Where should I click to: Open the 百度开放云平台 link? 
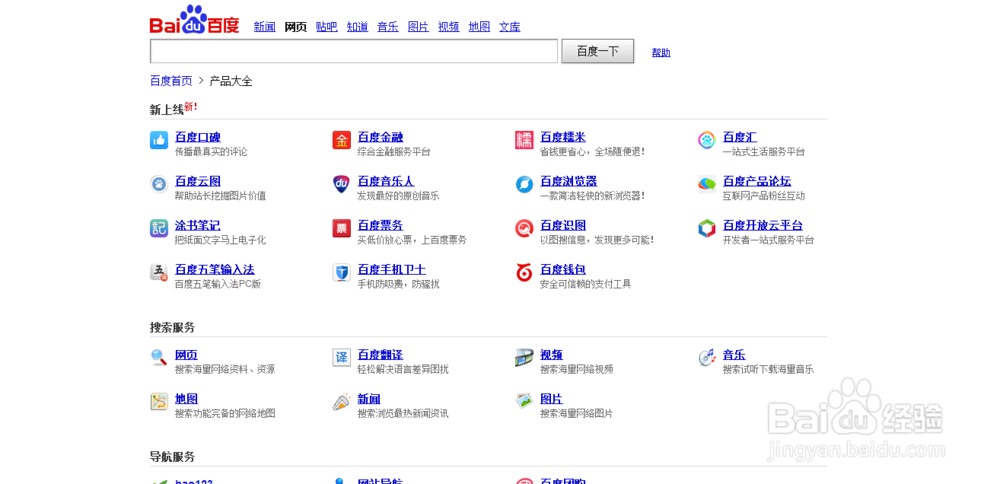(x=762, y=225)
